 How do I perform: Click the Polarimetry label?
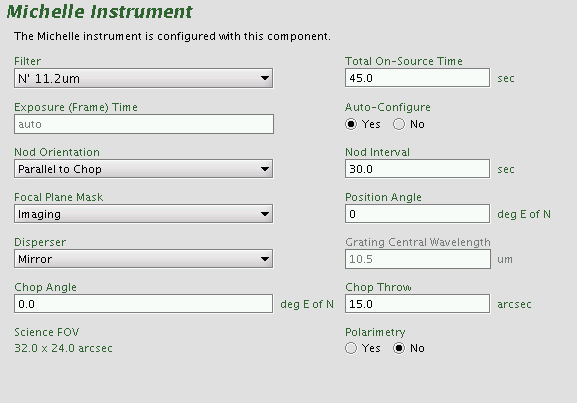tap(375, 332)
